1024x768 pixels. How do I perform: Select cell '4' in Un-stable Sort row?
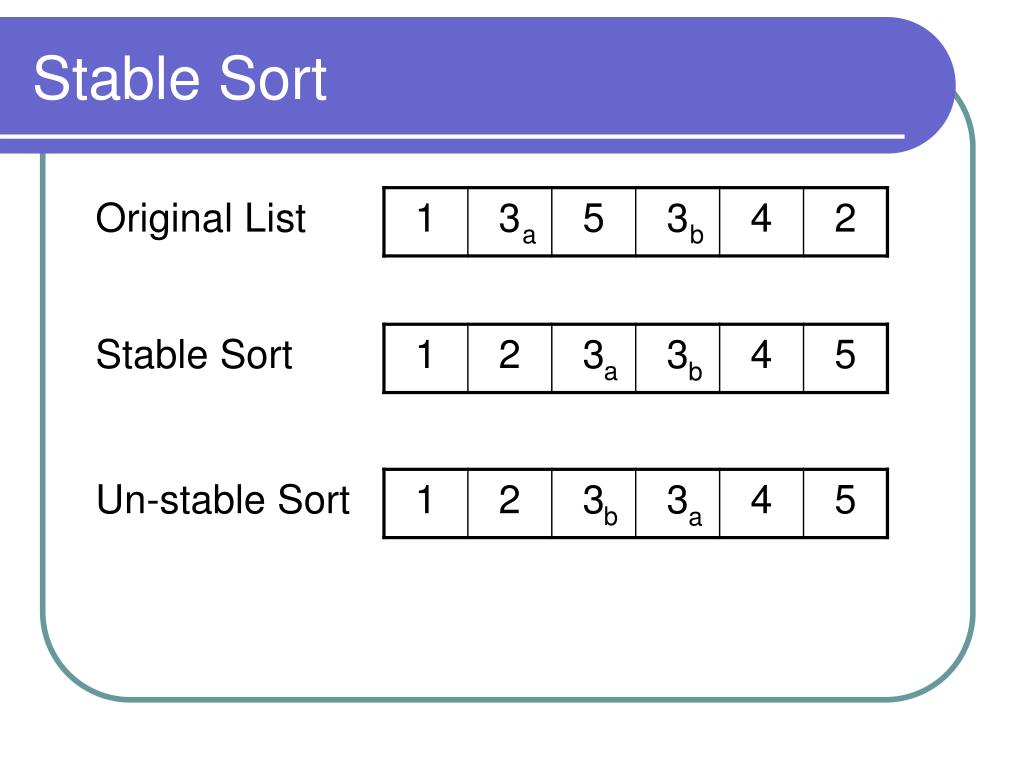point(761,503)
